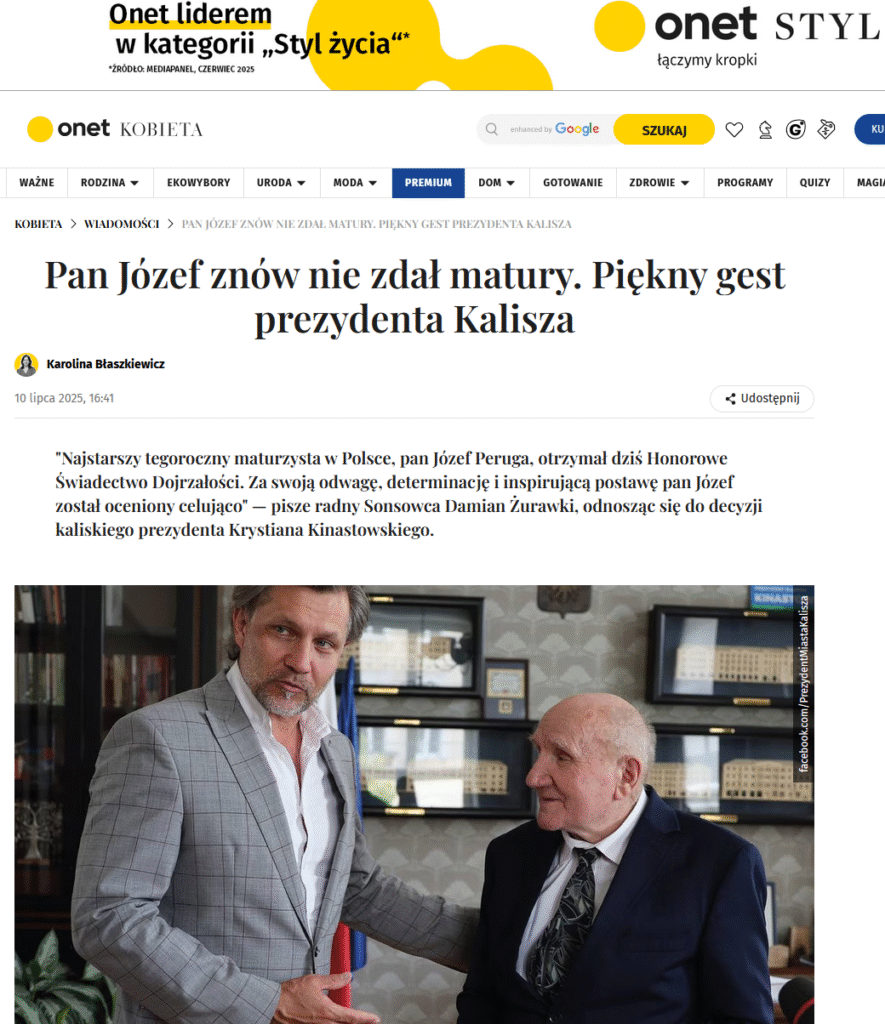Open the Dom dropdown menu
Image resolution: width=885 pixels, height=1024 pixels.
[x=496, y=183]
